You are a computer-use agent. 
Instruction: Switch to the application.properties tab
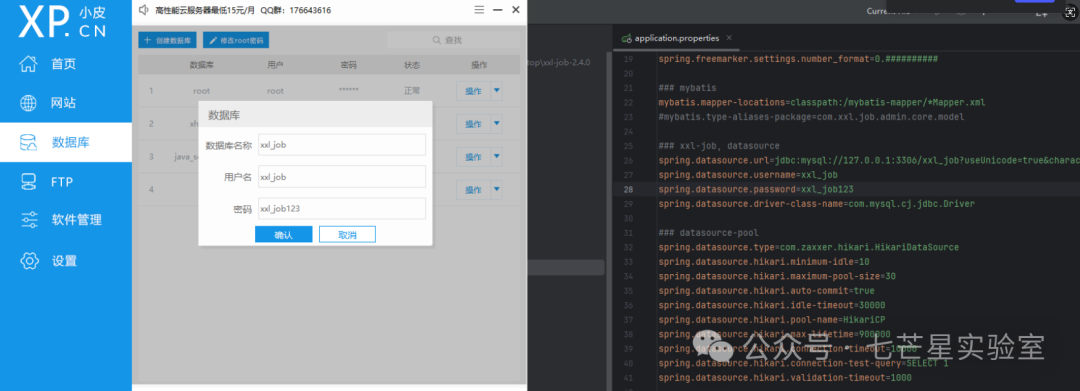pos(676,39)
